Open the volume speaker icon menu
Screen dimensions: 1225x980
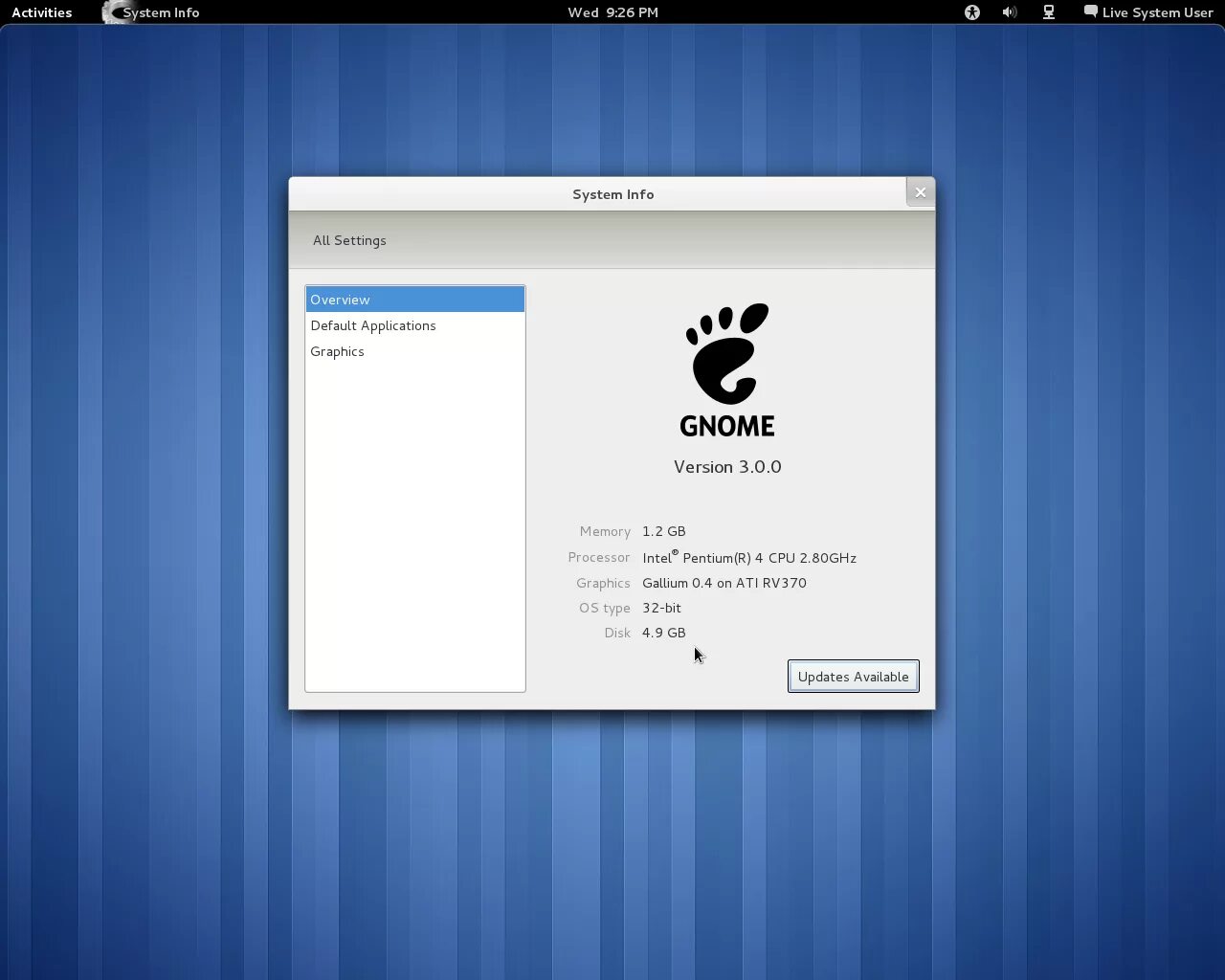pos(1010,12)
